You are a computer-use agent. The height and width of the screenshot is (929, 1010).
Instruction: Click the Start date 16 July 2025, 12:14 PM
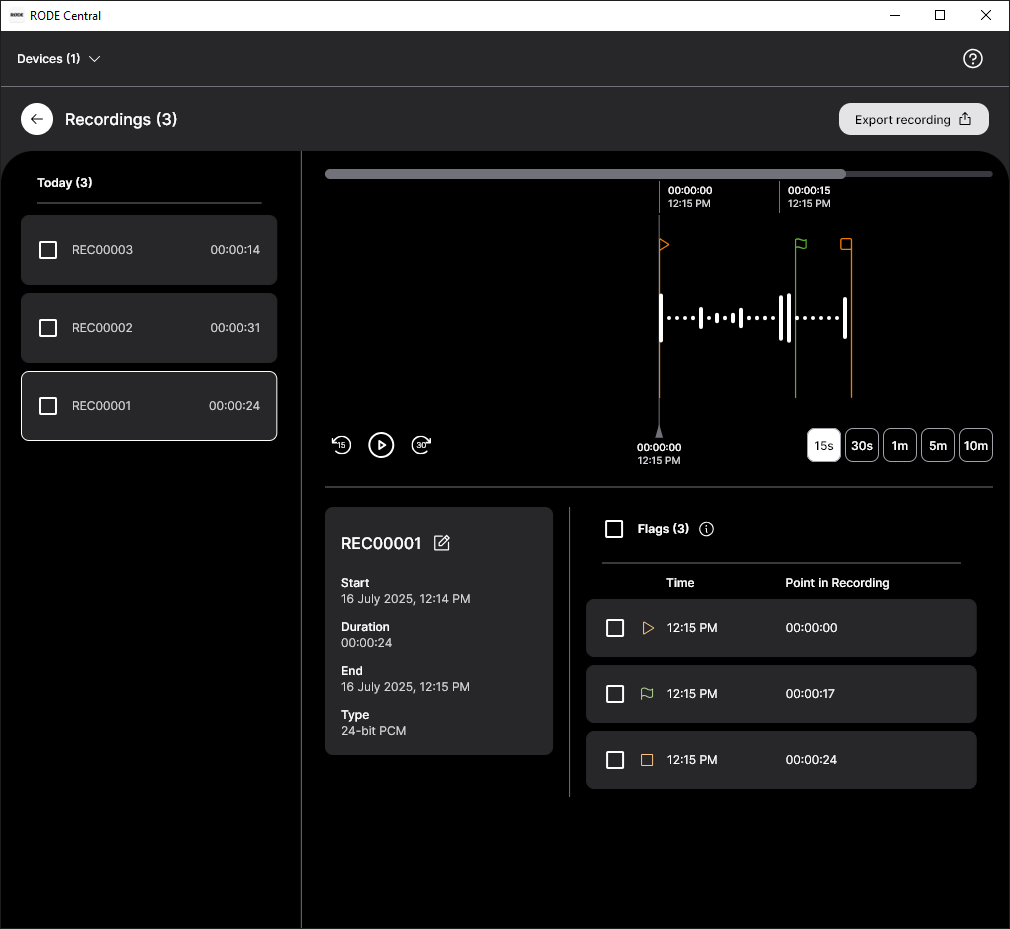tap(405, 599)
